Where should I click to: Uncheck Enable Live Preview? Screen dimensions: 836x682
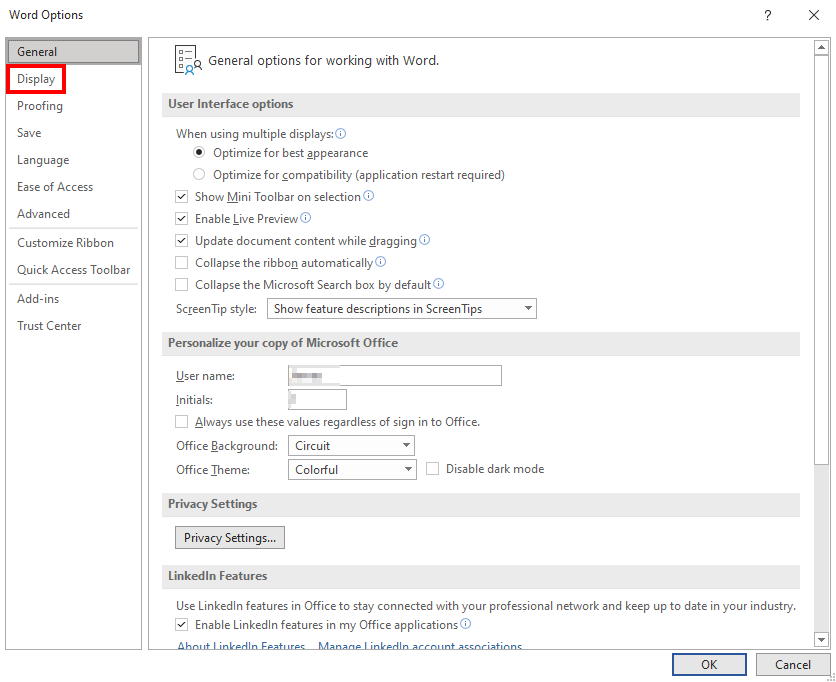[x=182, y=219]
